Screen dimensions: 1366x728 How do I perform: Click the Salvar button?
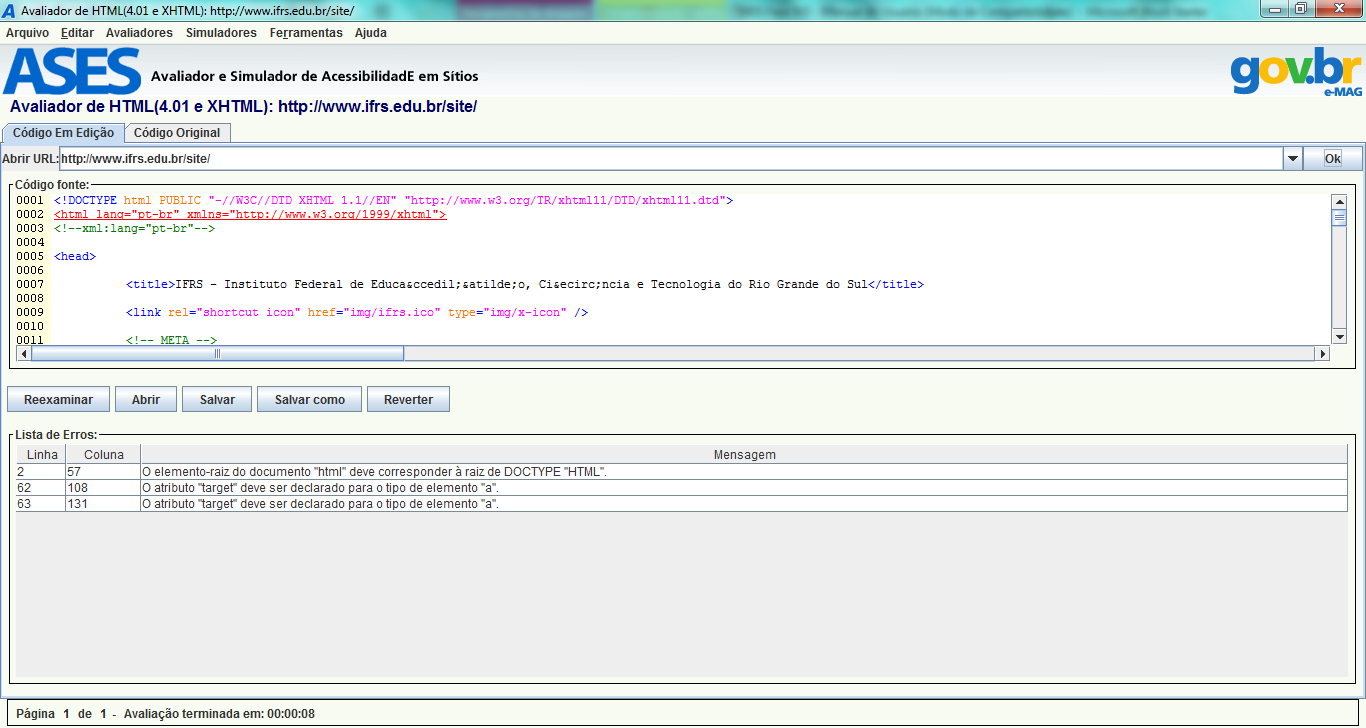(x=217, y=399)
